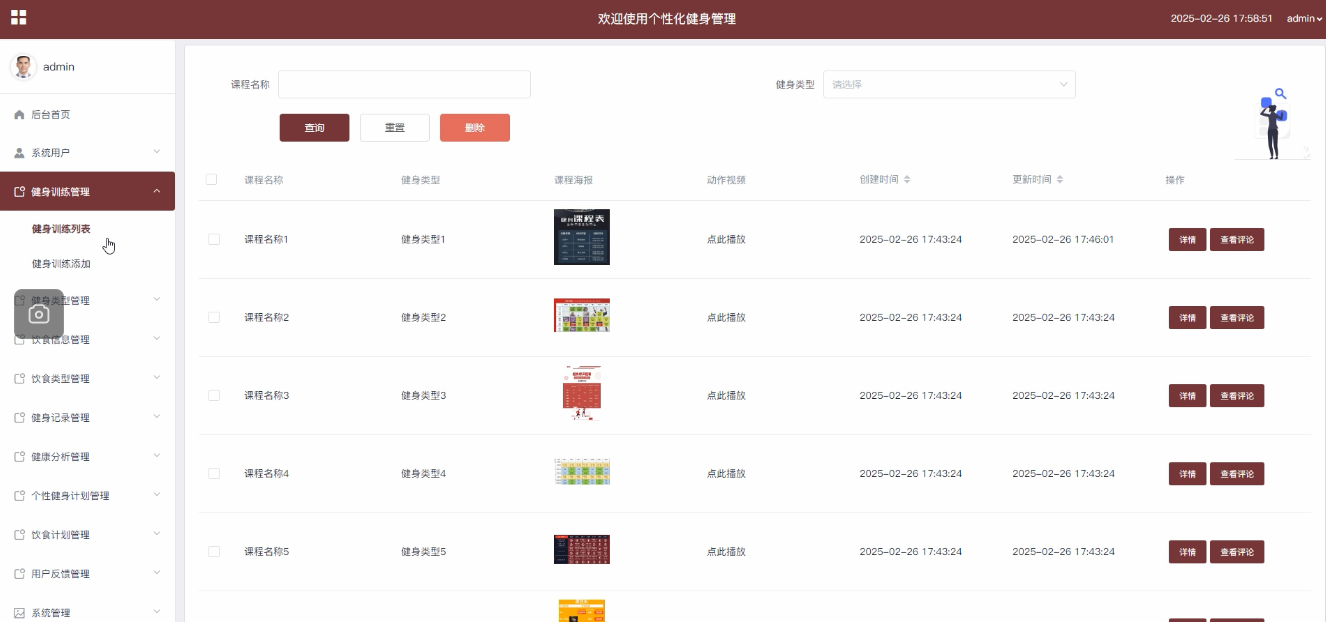
Task: Click the icon beside 健身训练管理
Action: [x=19, y=192]
